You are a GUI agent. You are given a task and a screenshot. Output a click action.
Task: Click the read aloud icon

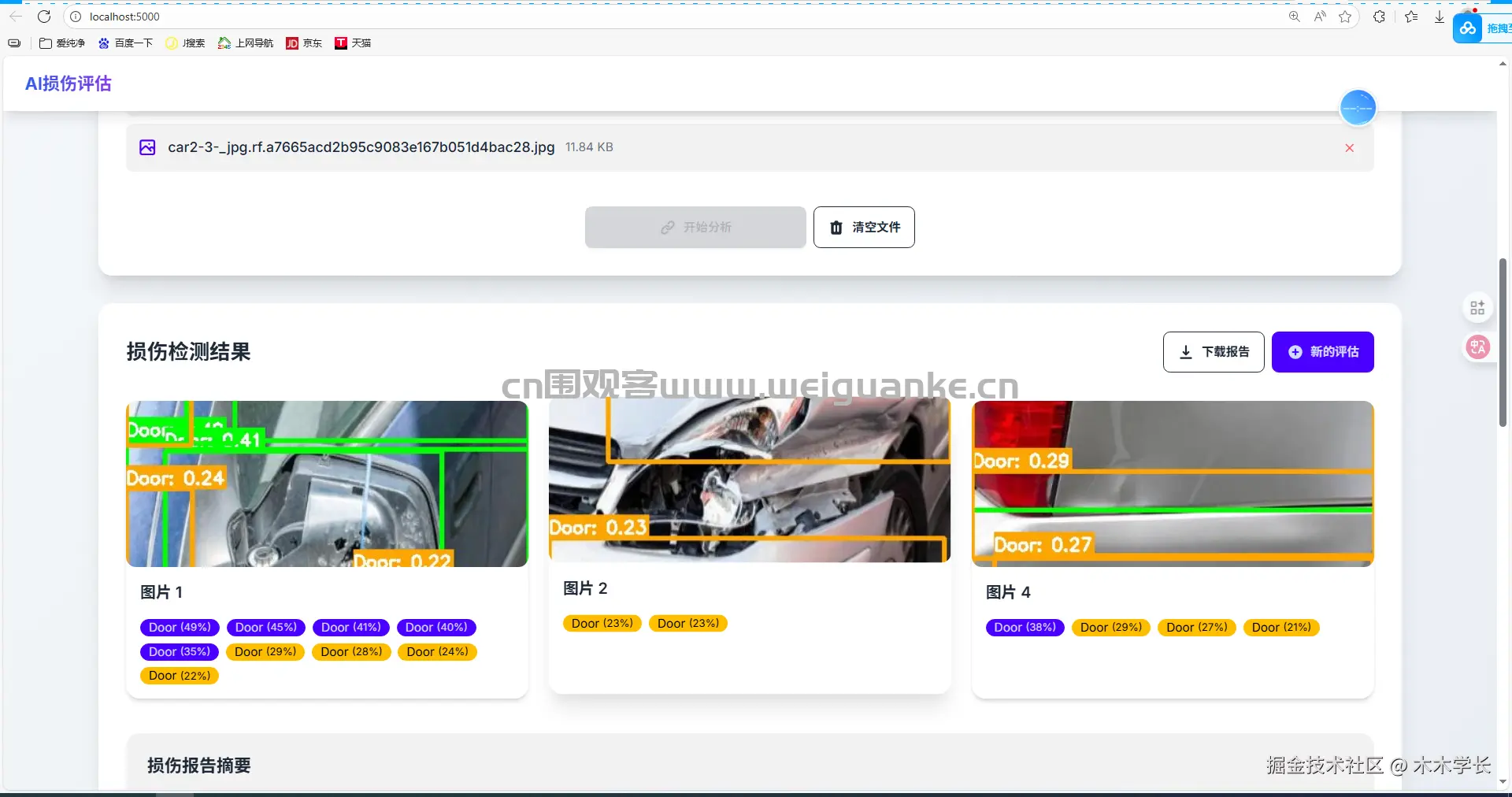(x=1320, y=17)
